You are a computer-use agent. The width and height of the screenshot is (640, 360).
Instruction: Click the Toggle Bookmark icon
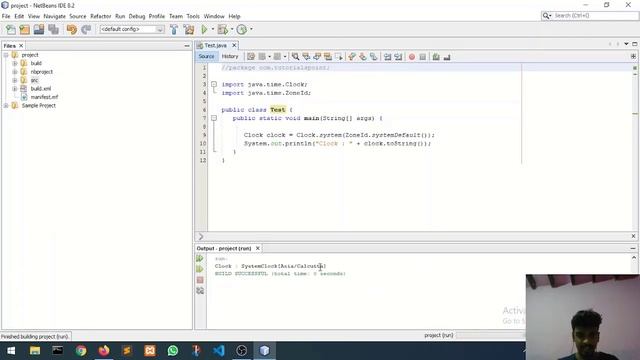point(373,57)
